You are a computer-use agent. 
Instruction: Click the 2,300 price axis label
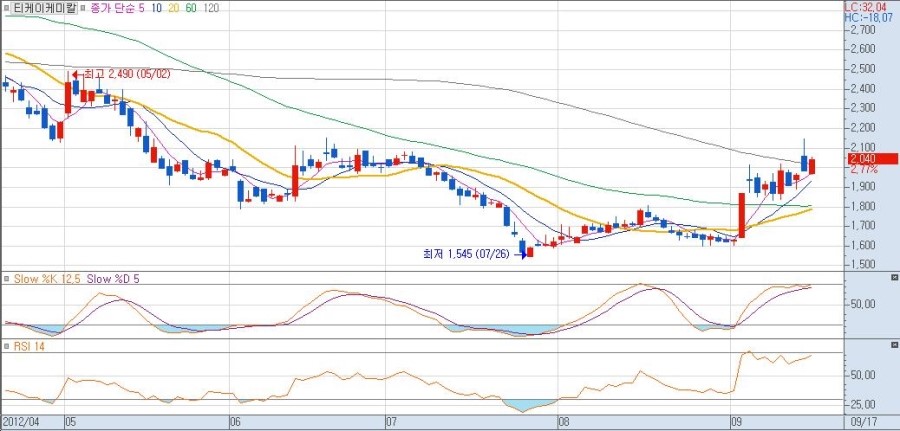point(863,108)
